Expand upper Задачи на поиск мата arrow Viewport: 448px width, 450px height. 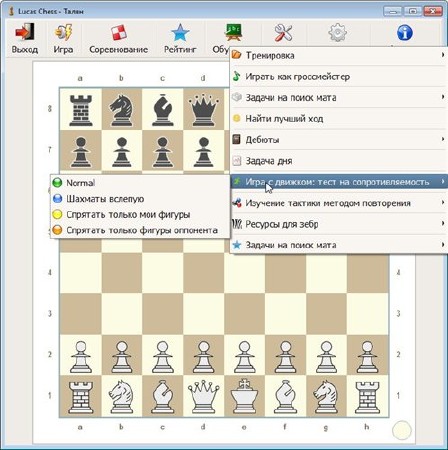(x=443, y=97)
